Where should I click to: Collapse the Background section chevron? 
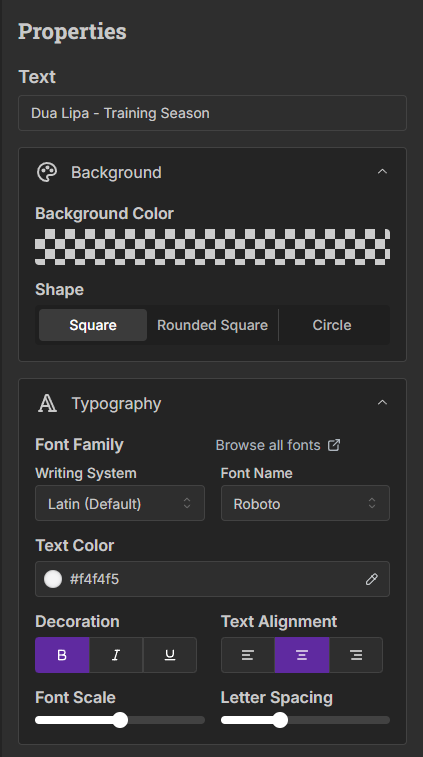pos(382,172)
